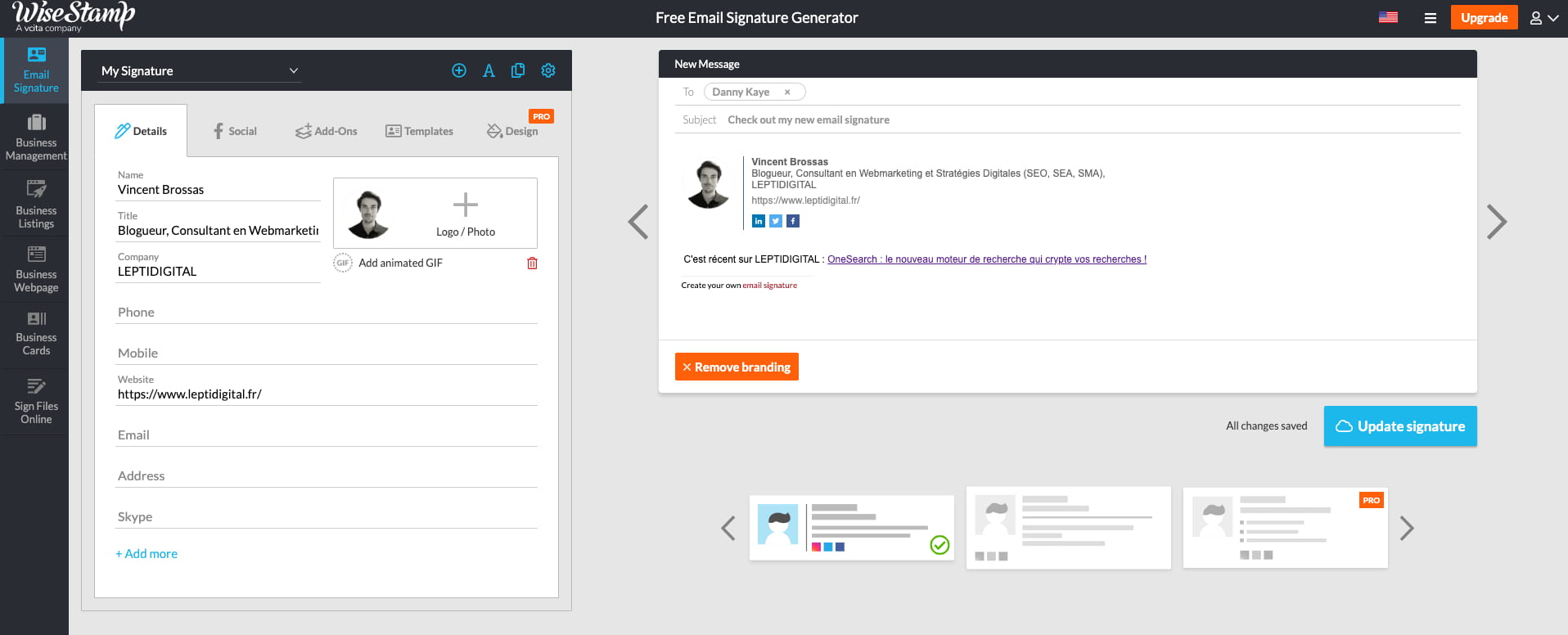The height and width of the screenshot is (635, 1568).
Task: Delete photo with red trash icon
Action: pos(532,263)
